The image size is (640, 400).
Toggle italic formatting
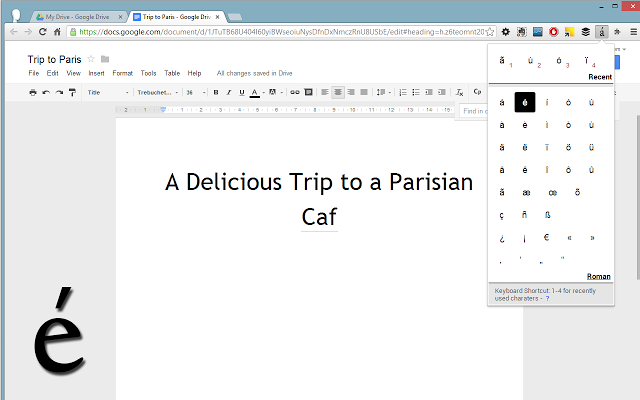point(229,92)
